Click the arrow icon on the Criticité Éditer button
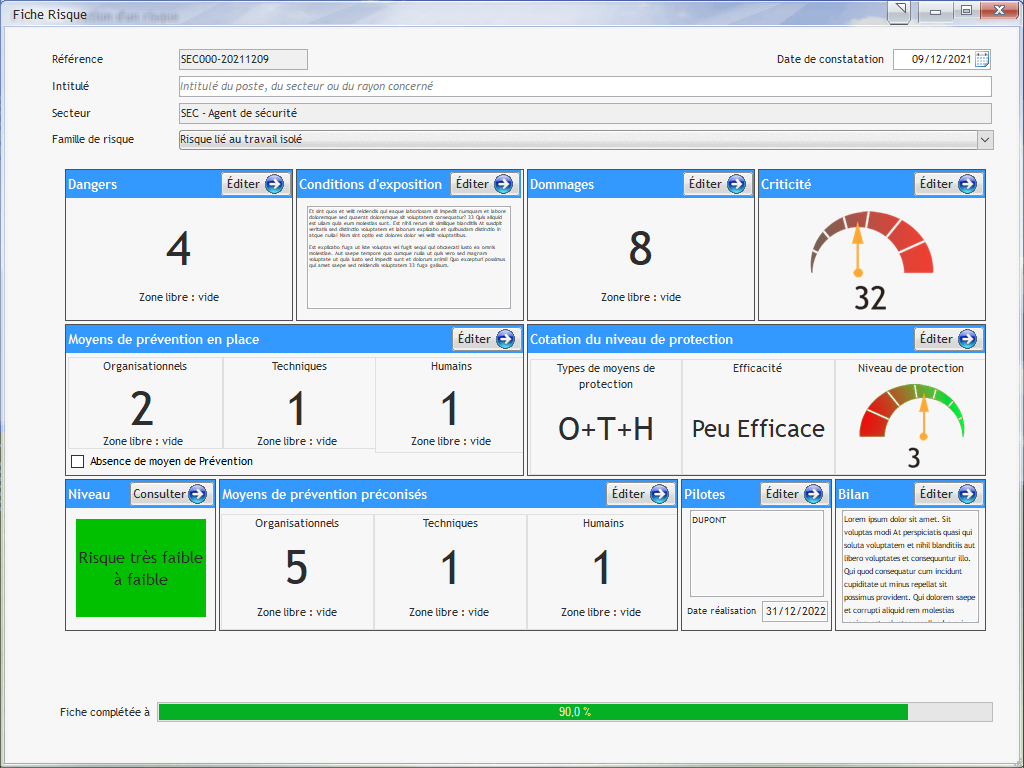 pyautogui.click(x=967, y=184)
